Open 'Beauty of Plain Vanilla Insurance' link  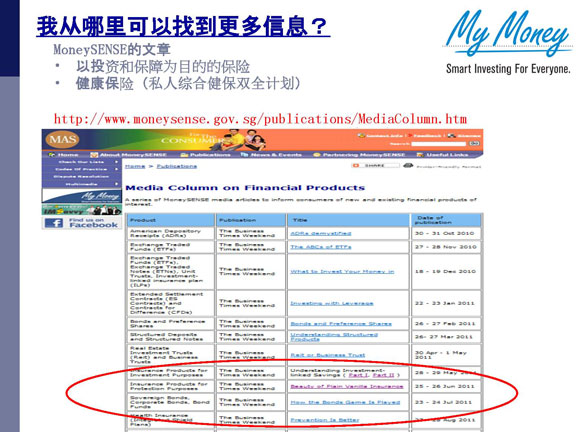[x=347, y=387]
